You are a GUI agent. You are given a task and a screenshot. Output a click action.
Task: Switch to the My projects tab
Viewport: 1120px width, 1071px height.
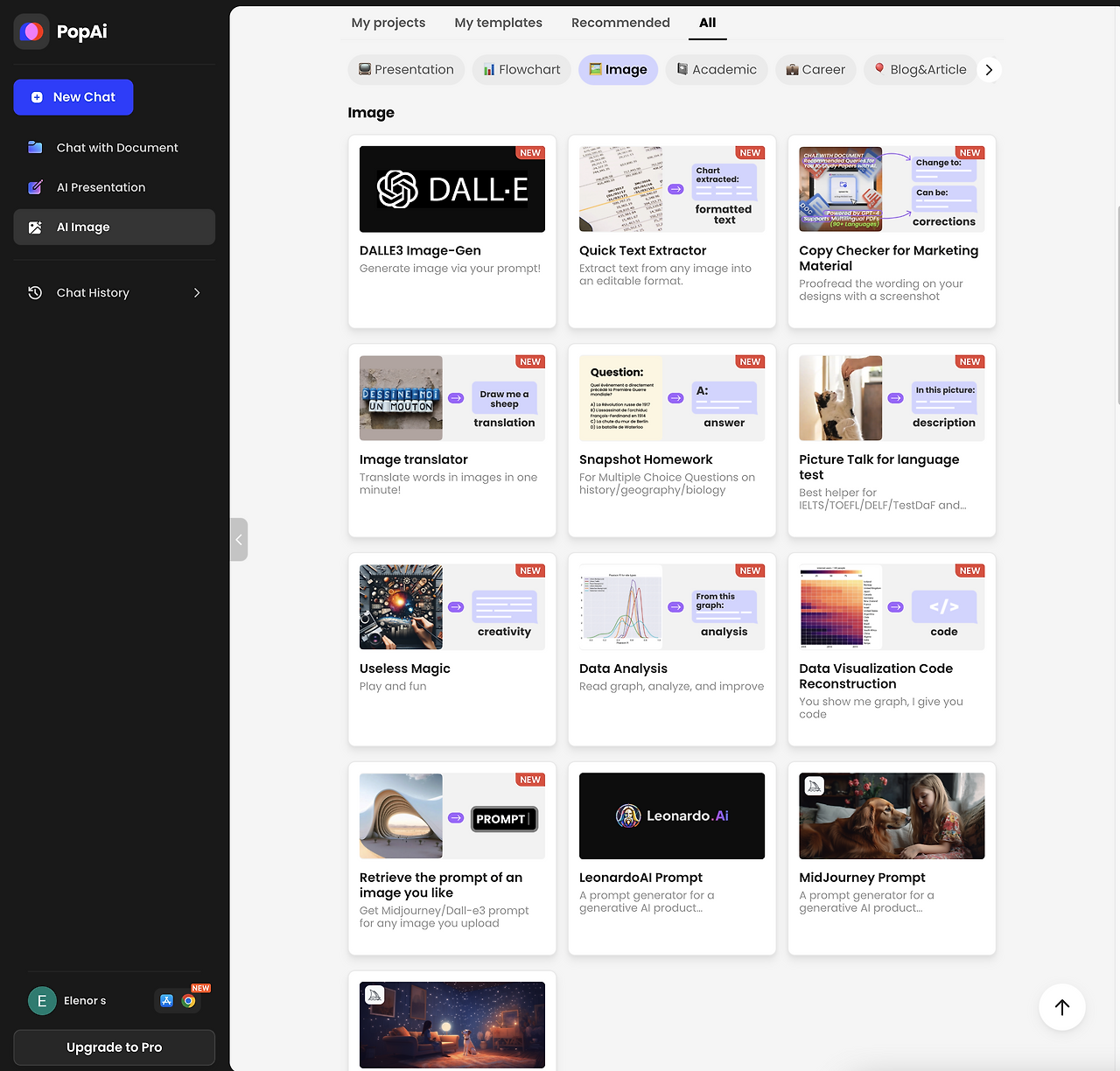coord(388,23)
